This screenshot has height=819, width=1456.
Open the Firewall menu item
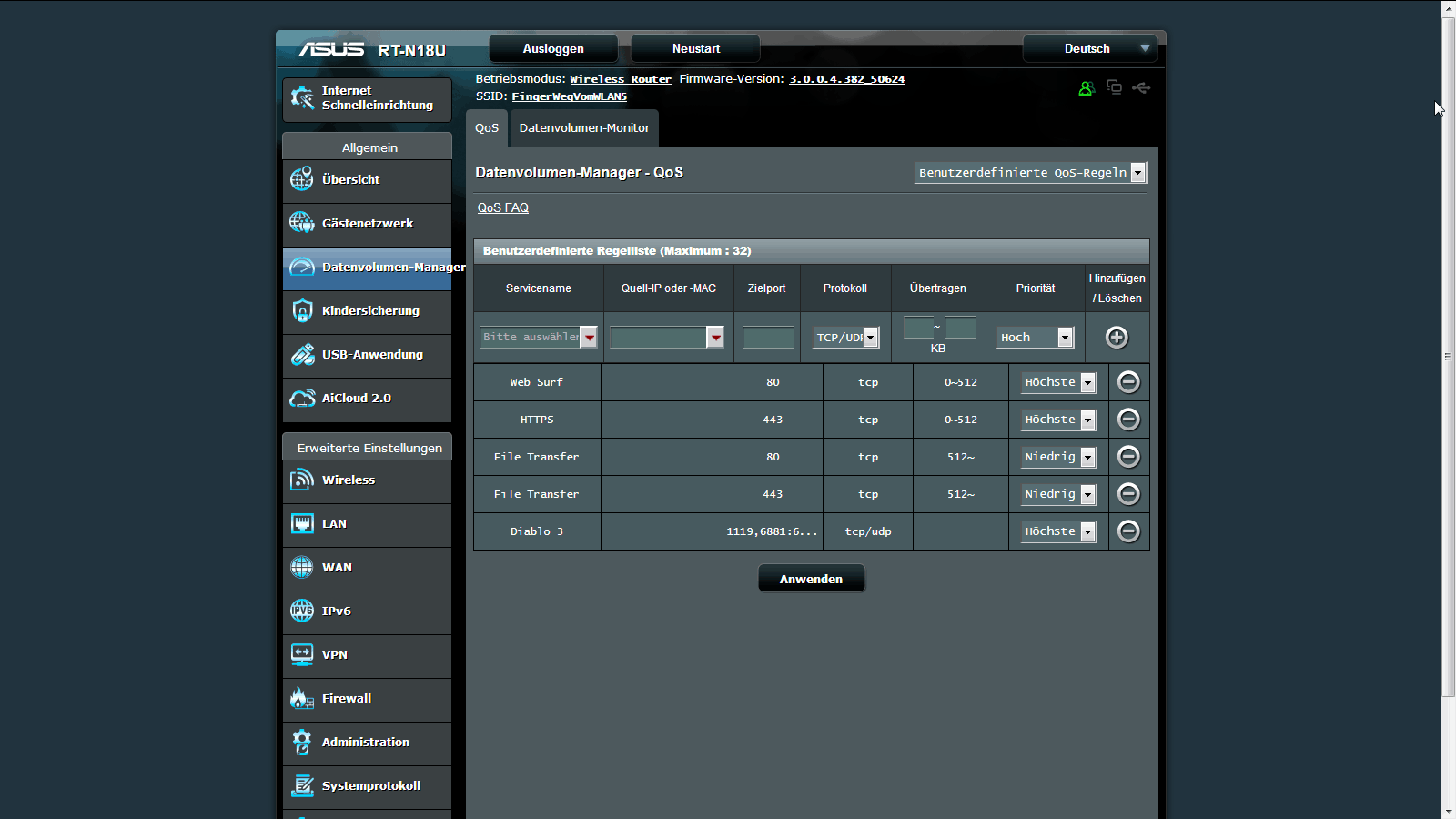pyautogui.click(x=368, y=699)
